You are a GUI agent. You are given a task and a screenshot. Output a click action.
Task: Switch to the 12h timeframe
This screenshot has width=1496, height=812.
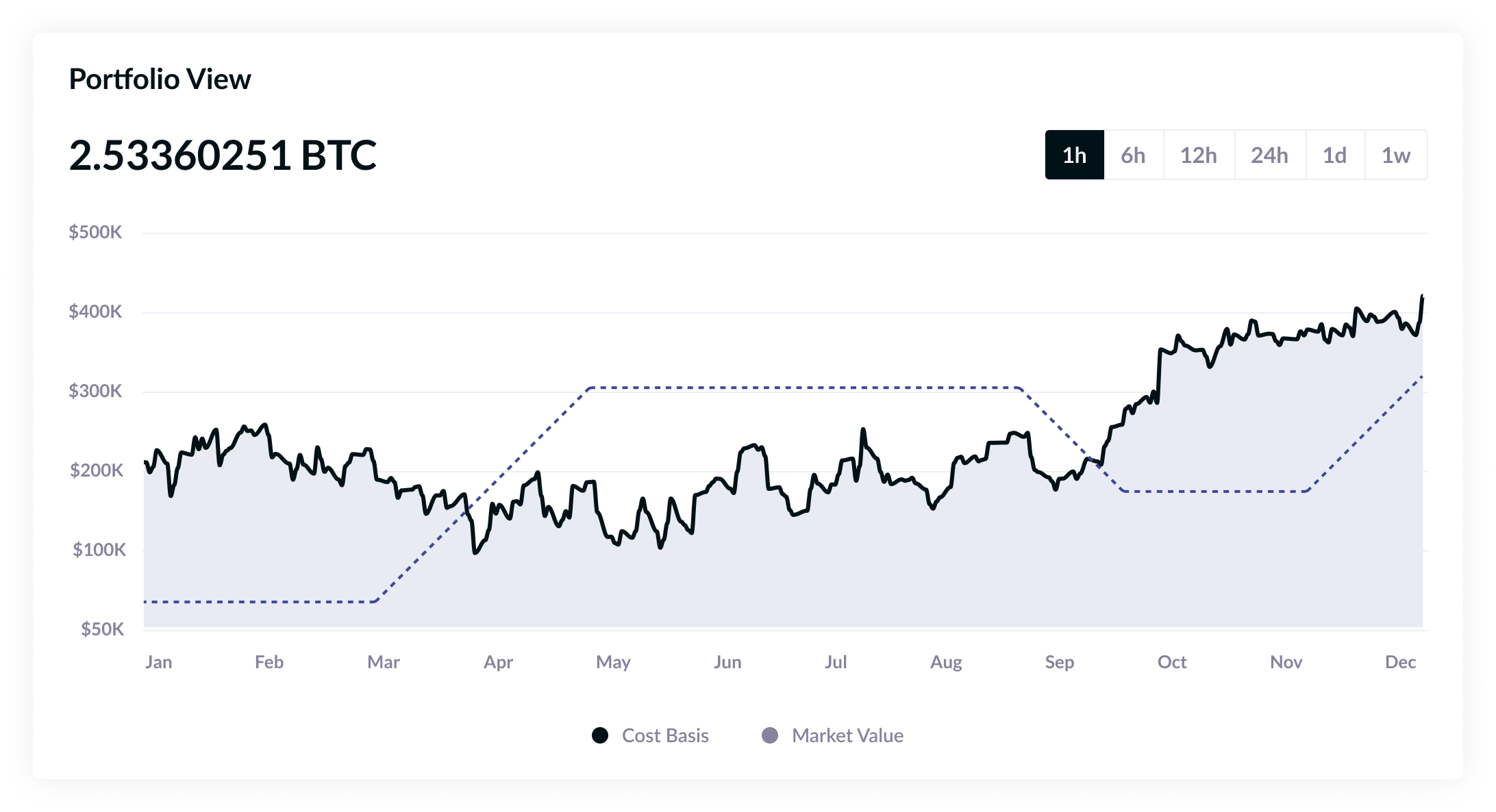[1198, 155]
